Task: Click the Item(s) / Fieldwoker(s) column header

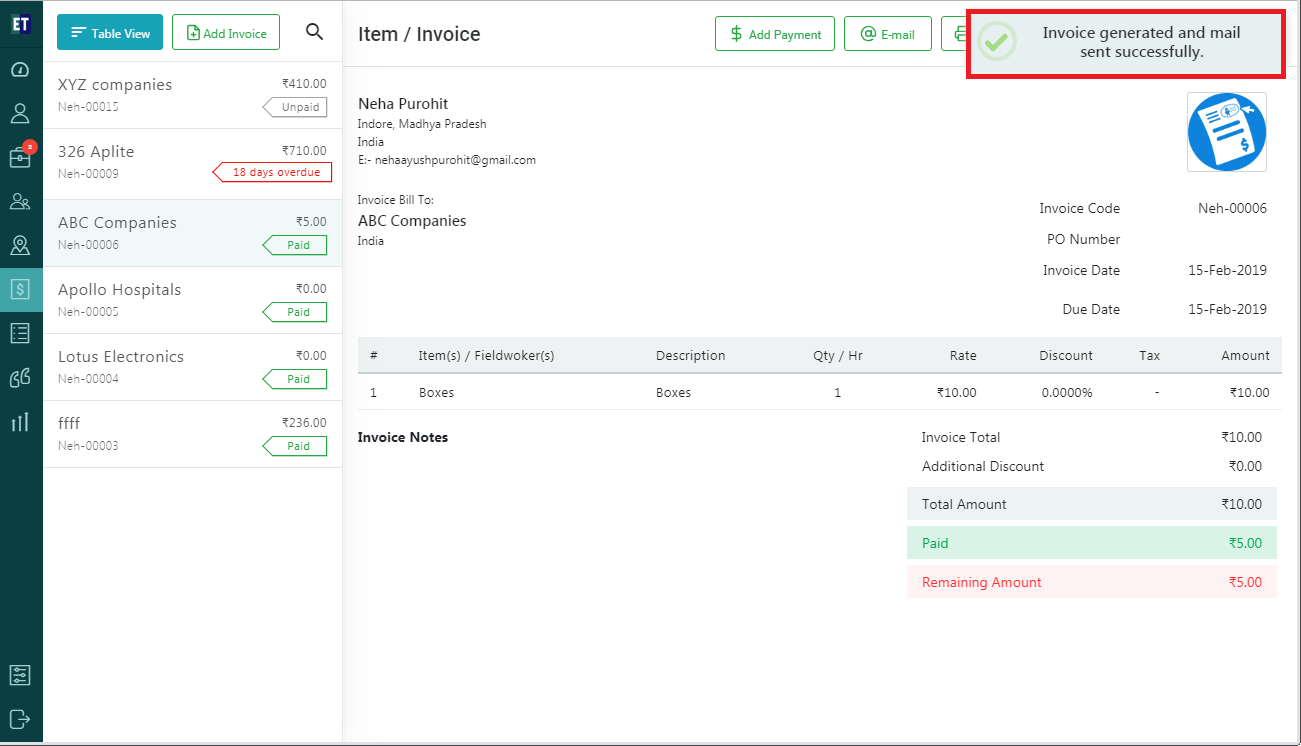Action: point(486,356)
